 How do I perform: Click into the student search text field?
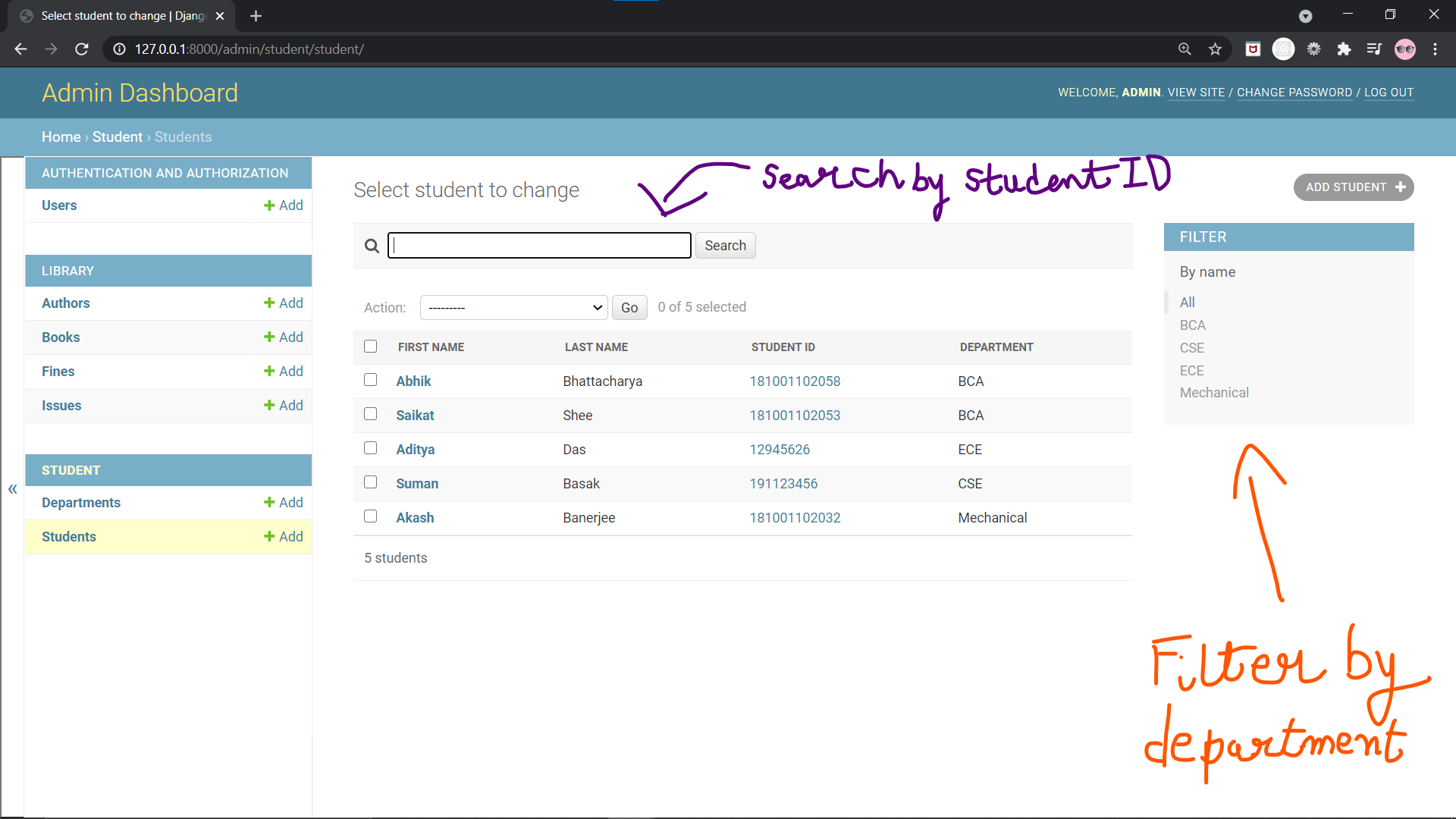tap(539, 246)
